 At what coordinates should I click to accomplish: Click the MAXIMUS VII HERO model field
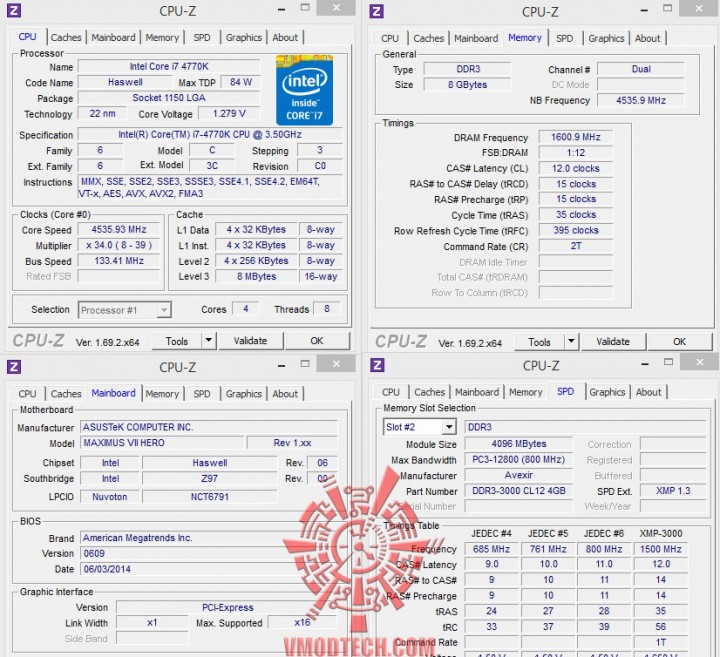point(163,443)
